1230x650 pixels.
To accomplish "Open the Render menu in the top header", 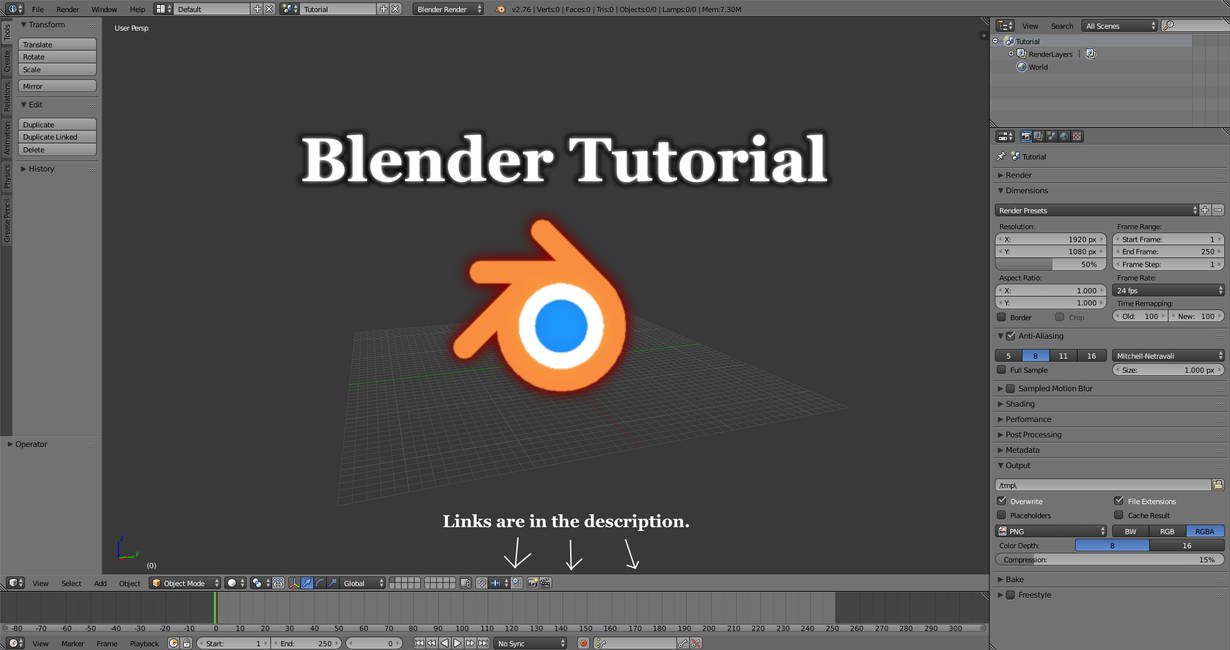I will pos(67,8).
